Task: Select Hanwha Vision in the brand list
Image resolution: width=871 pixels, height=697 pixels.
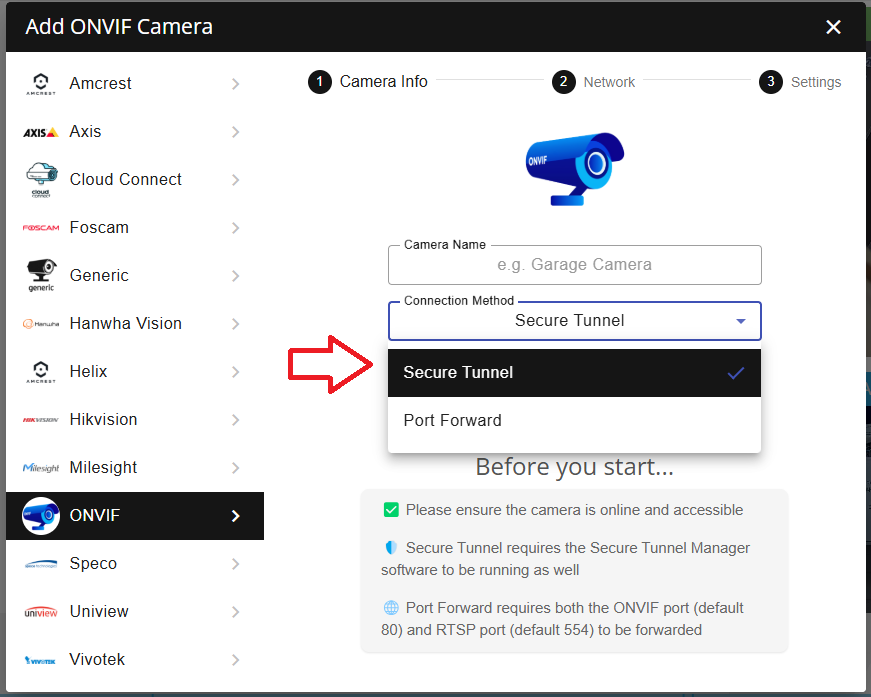Action: tap(135, 324)
